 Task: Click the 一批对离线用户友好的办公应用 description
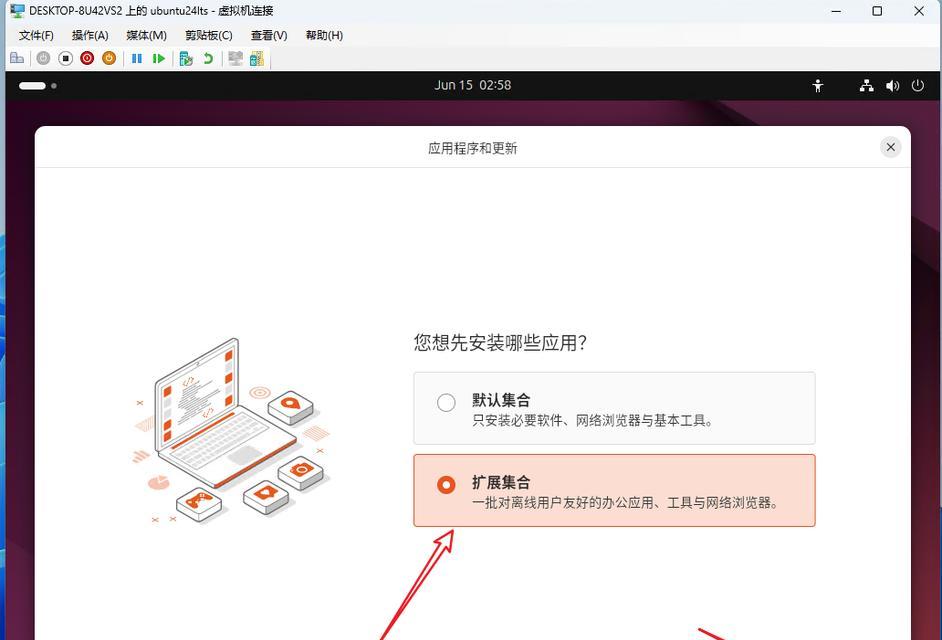[x=626, y=503]
